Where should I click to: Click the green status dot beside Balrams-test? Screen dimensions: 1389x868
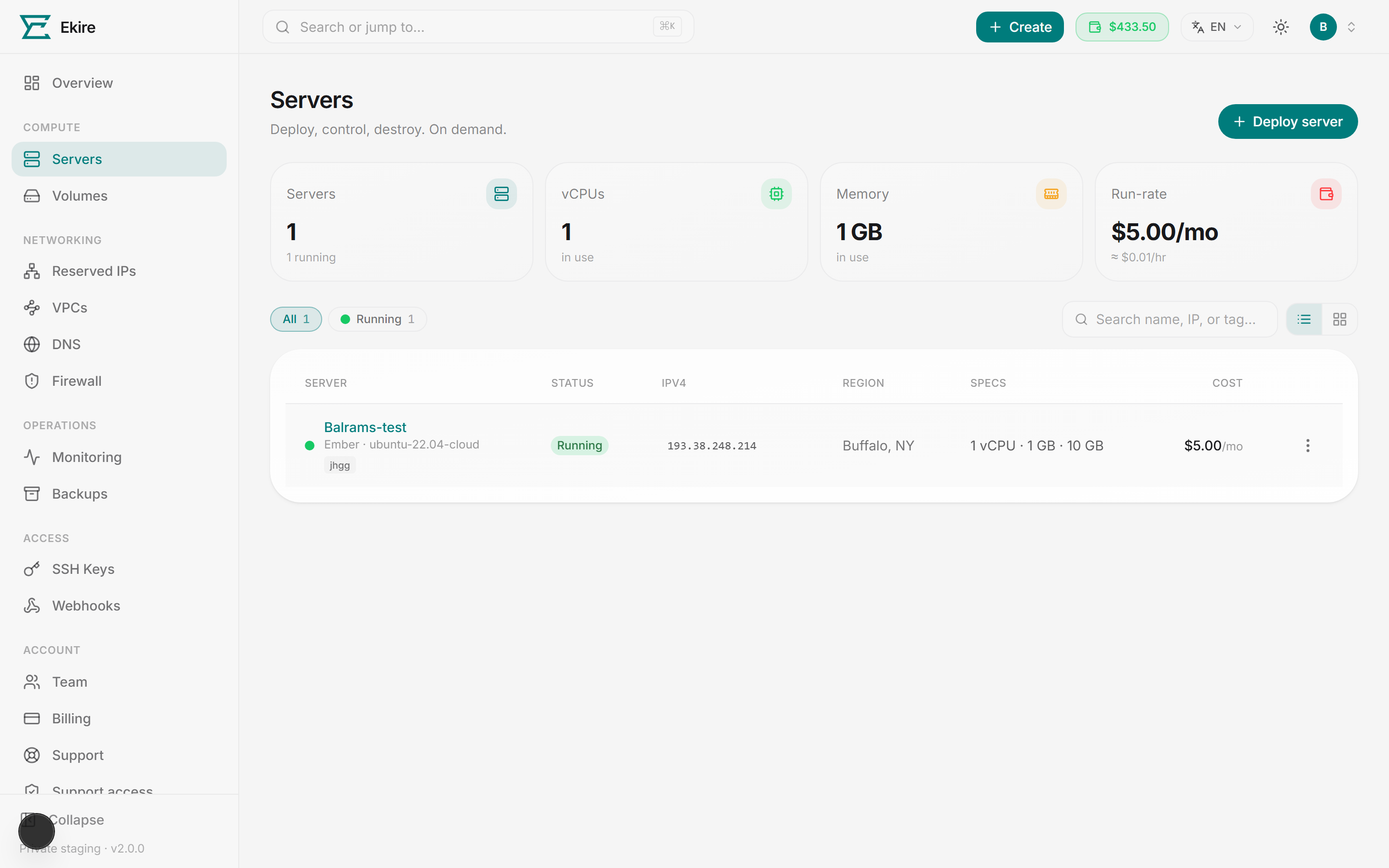coord(309,446)
